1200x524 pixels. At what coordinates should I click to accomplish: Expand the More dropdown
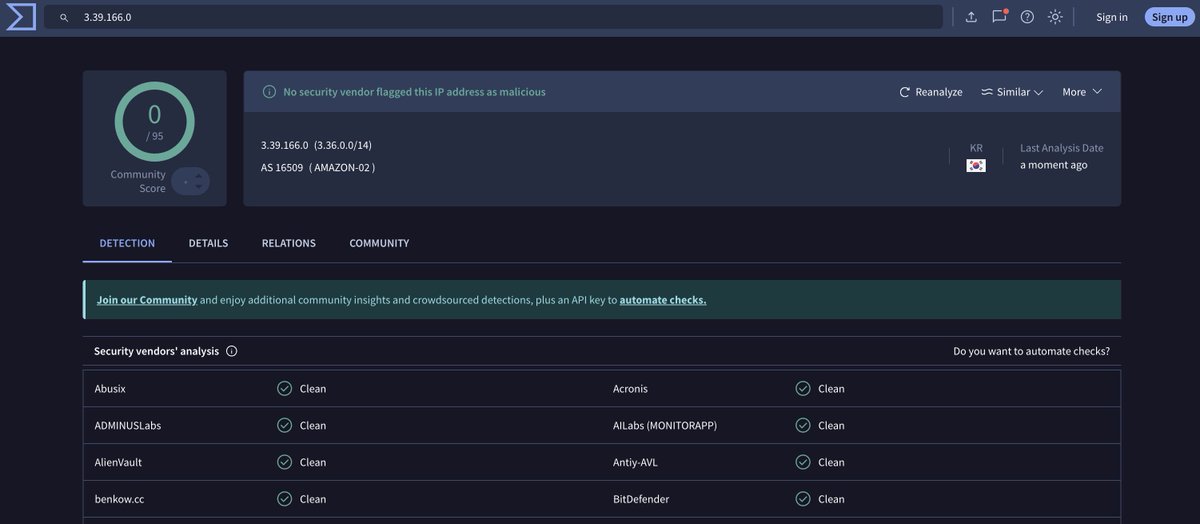(x=1082, y=92)
